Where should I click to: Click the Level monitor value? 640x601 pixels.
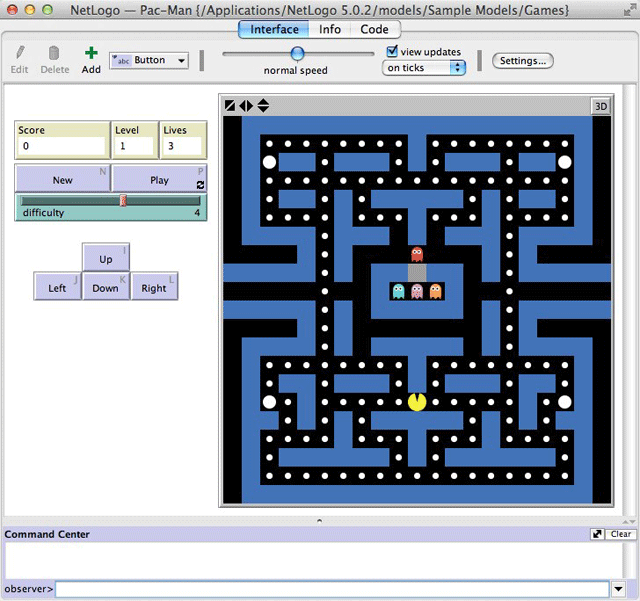coord(134,146)
